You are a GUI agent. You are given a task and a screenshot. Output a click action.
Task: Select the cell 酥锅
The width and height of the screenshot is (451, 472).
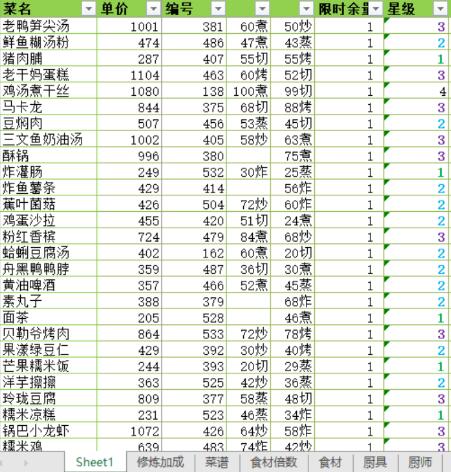pos(48,156)
